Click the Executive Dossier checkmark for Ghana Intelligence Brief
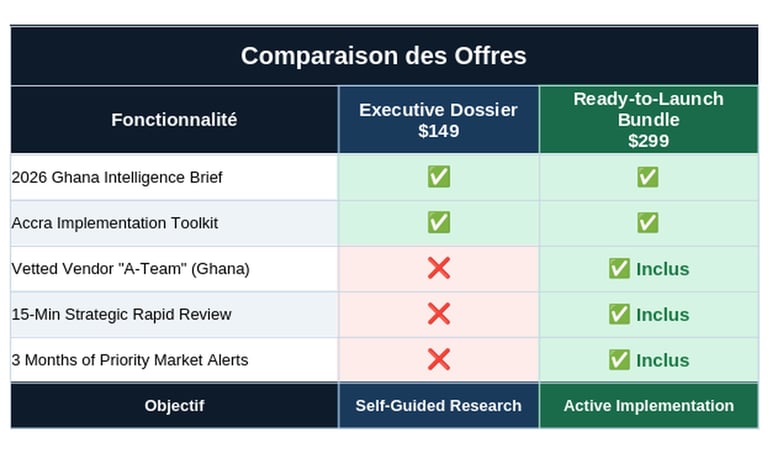The height and width of the screenshot is (453, 768). coord(438,177)
